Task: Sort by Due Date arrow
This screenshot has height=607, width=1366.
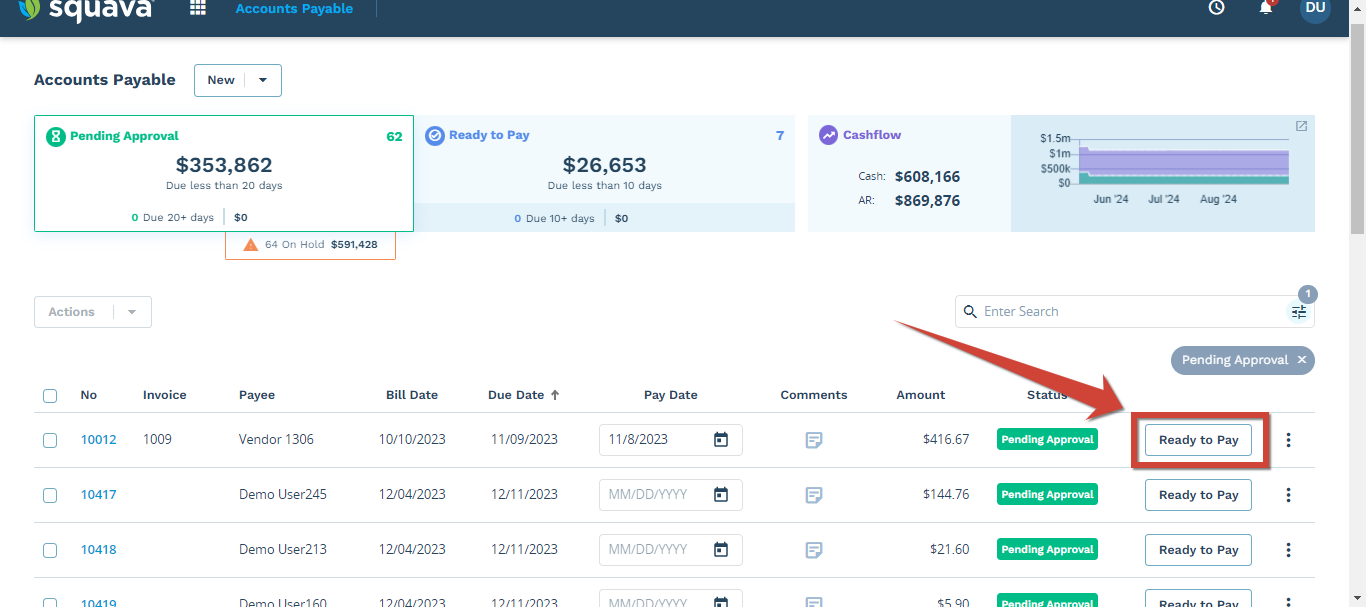Action: pyautogui.click(x=555, y=395)
